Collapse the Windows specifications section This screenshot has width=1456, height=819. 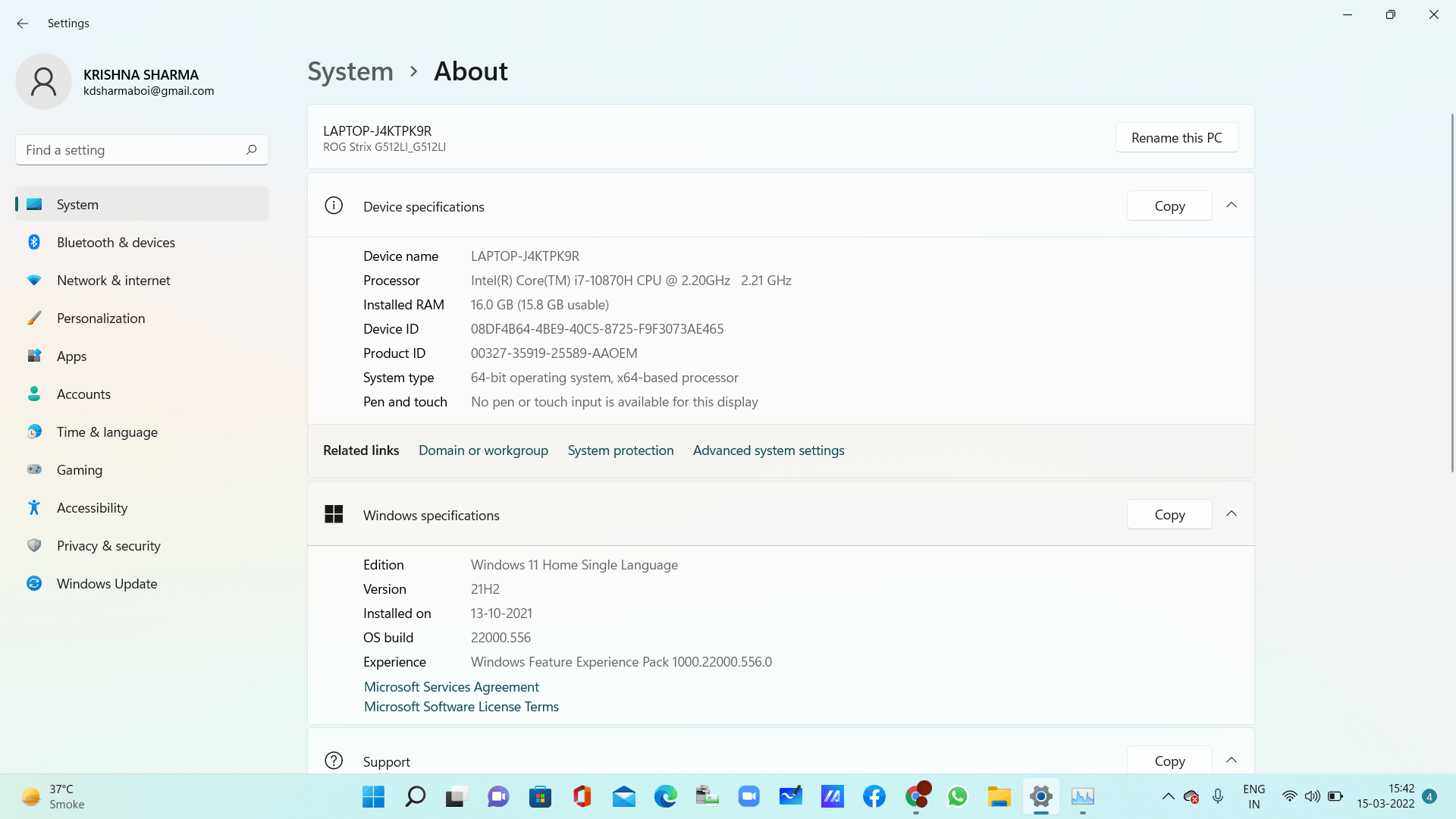1232,514
